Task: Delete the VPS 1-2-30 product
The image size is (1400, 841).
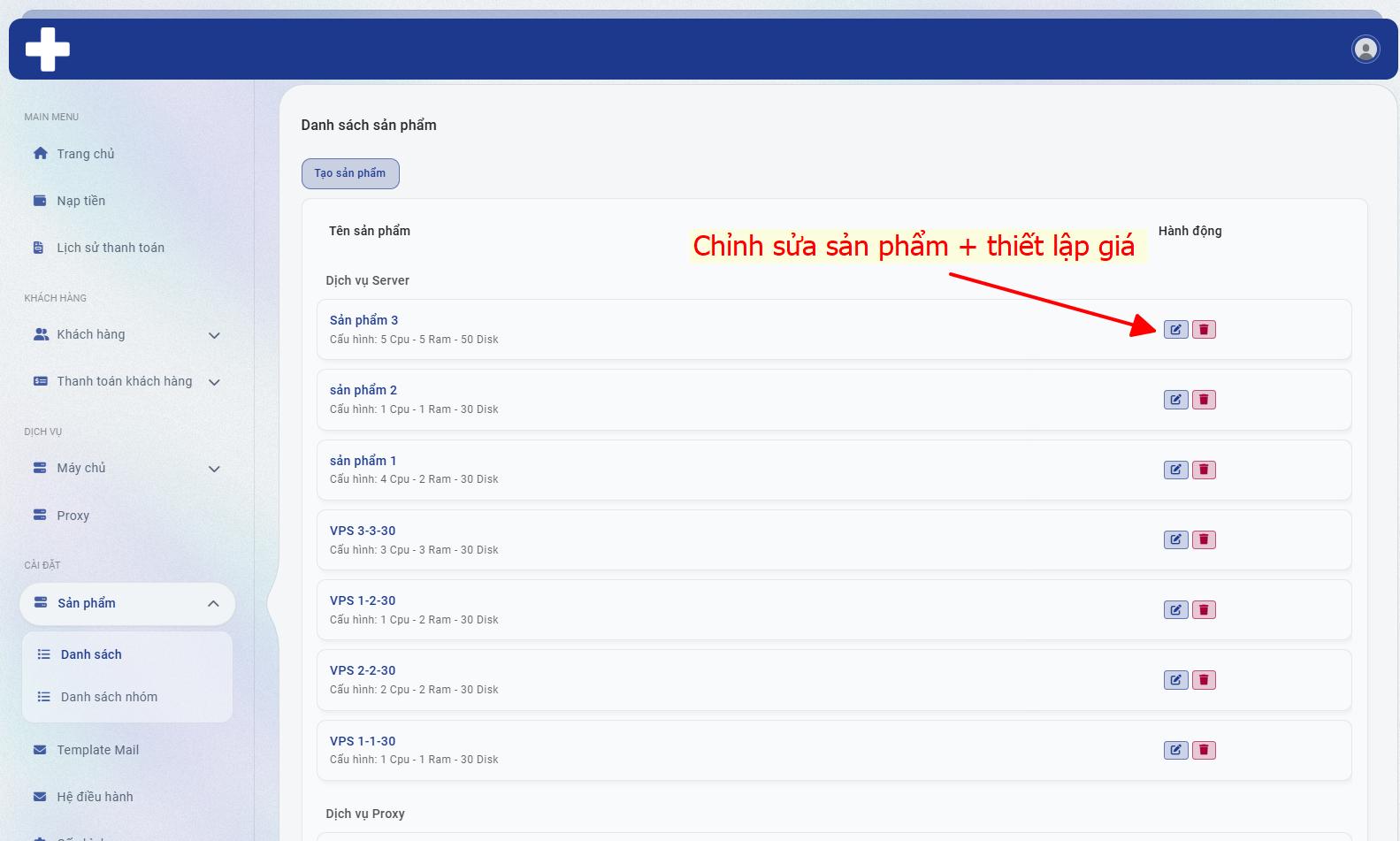Action: pos(1204,609)
